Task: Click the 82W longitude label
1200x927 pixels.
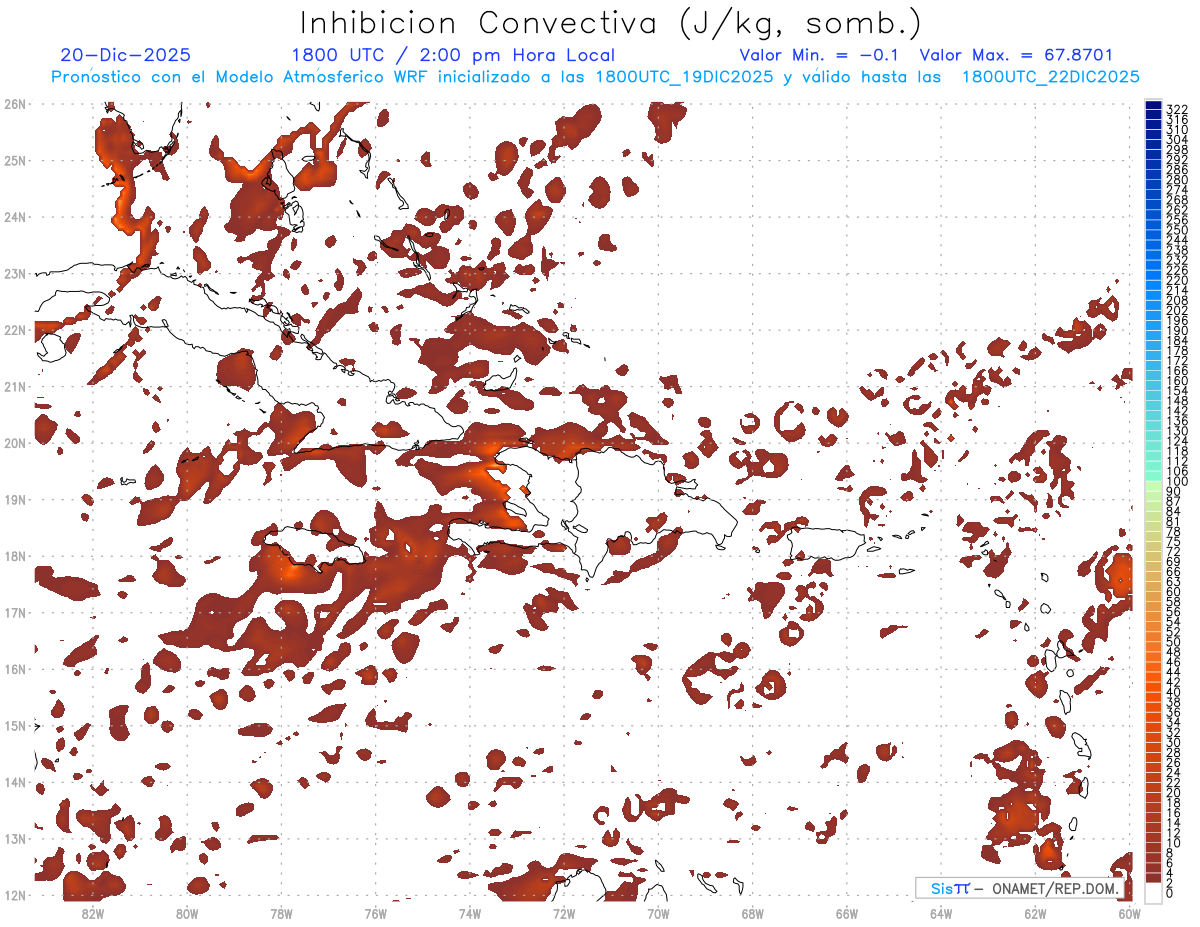Action: tap(92, 912)
